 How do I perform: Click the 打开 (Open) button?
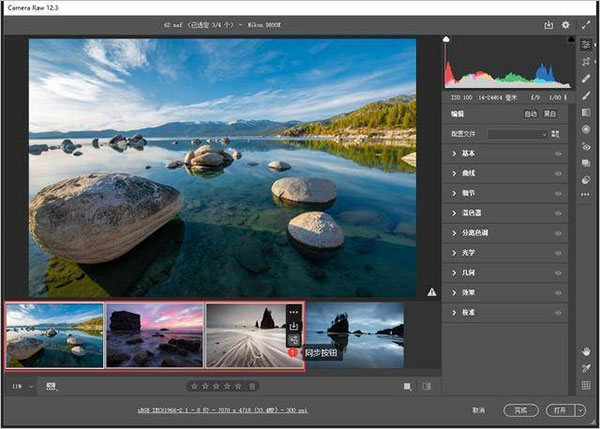(560, 410)
